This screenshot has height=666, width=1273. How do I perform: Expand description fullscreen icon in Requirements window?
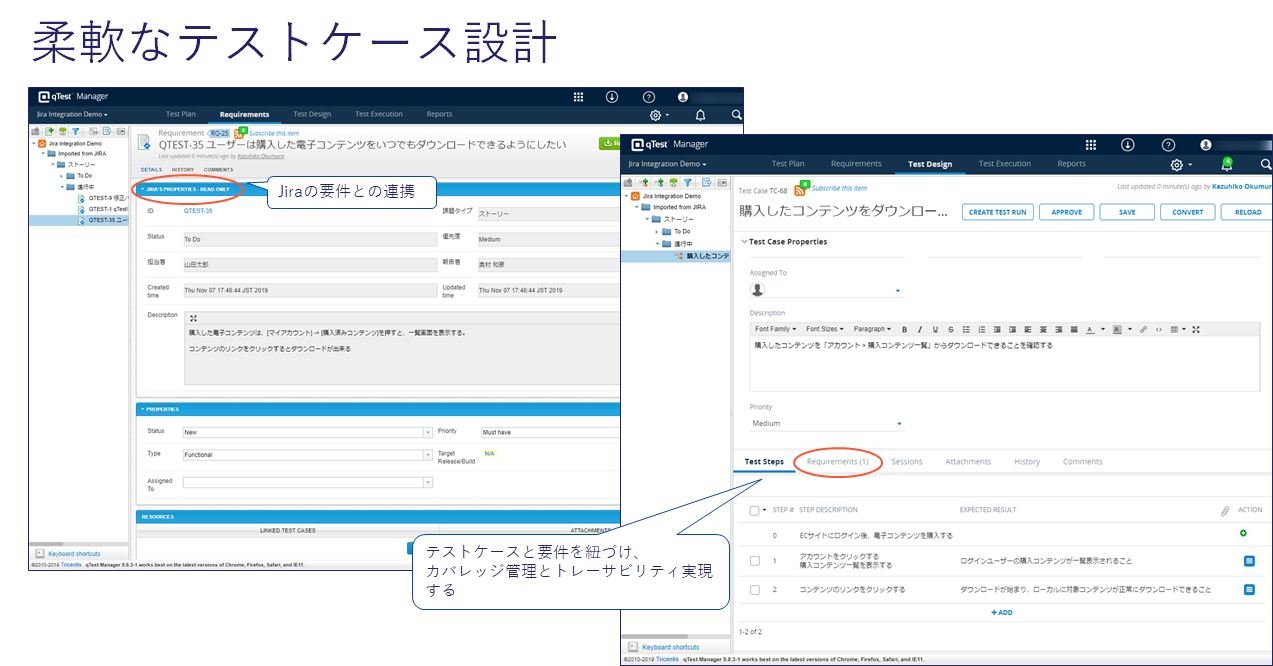click(x=193, y=318)
